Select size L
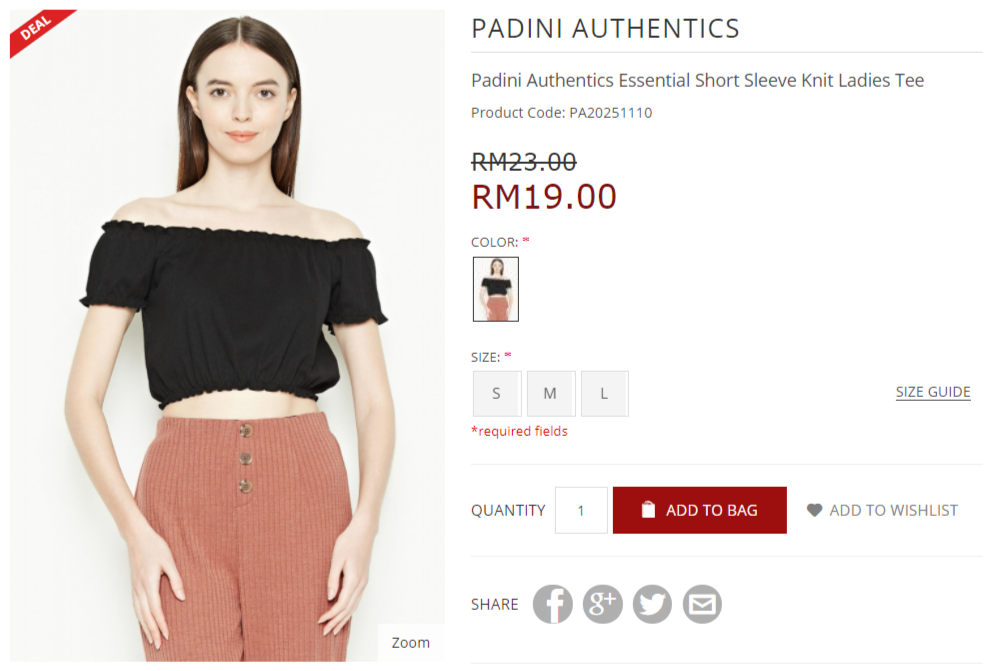 click(x=605, y=394)
